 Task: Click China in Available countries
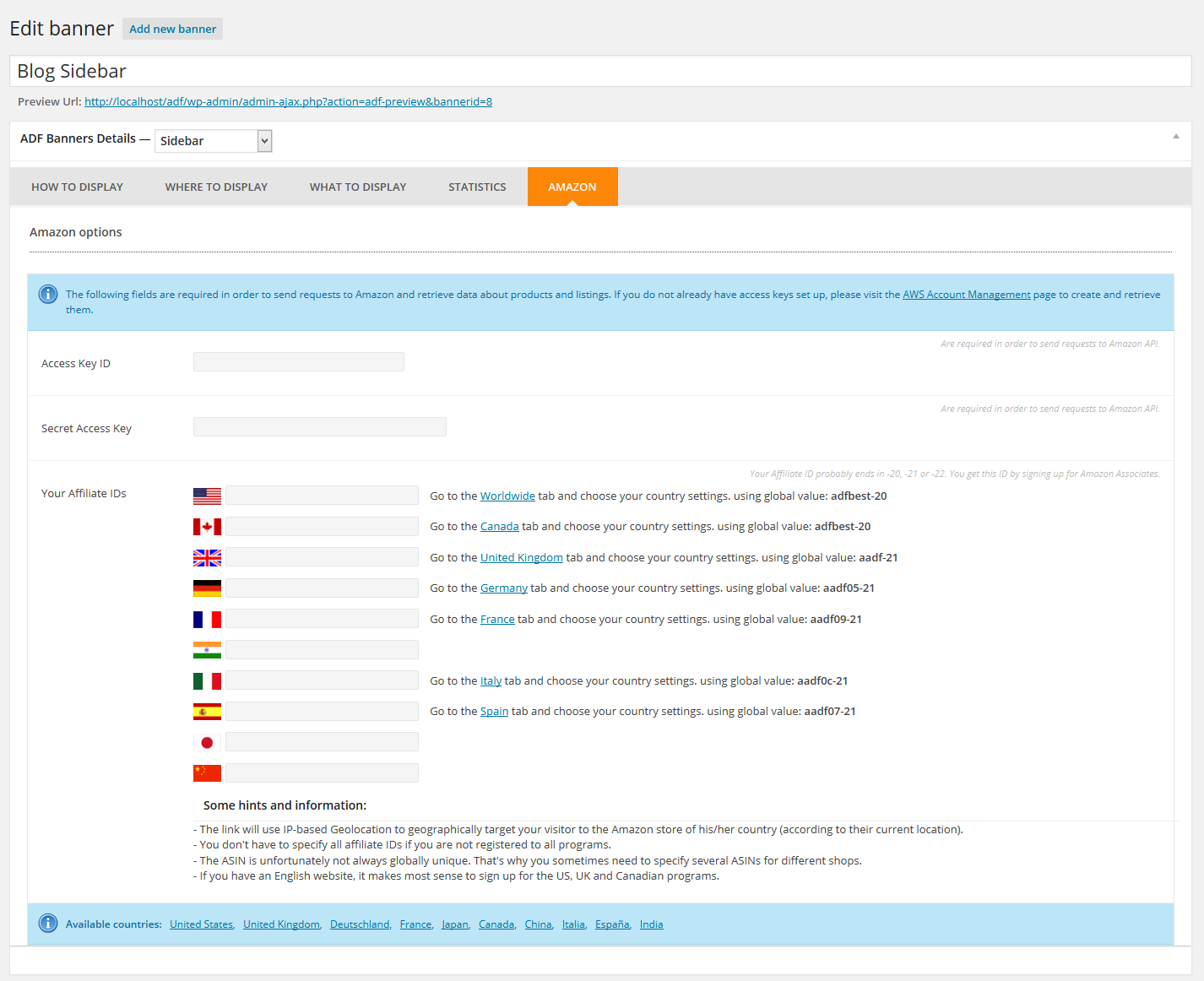538,924
